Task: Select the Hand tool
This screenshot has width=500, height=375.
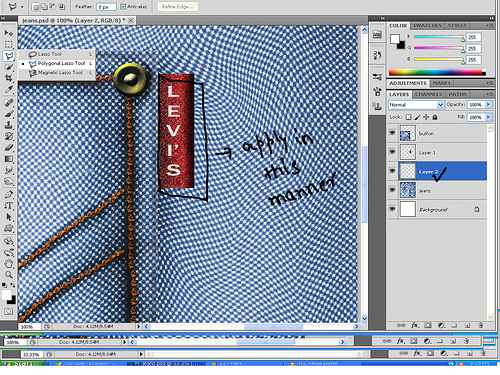Action: [9, 264]
